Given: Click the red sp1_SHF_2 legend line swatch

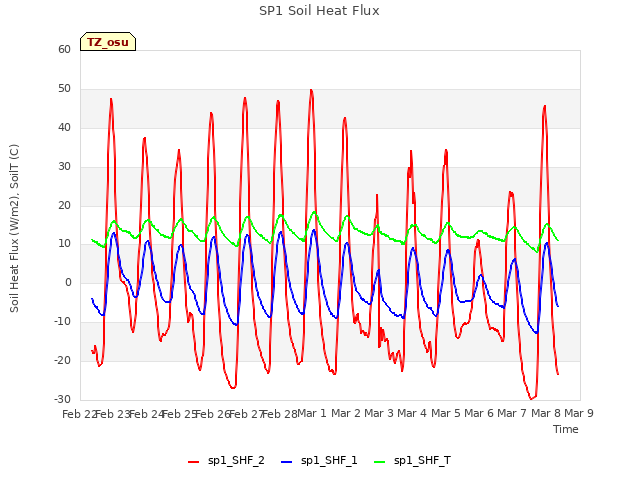Looking at the screenshot, I should tap(193, 462).
